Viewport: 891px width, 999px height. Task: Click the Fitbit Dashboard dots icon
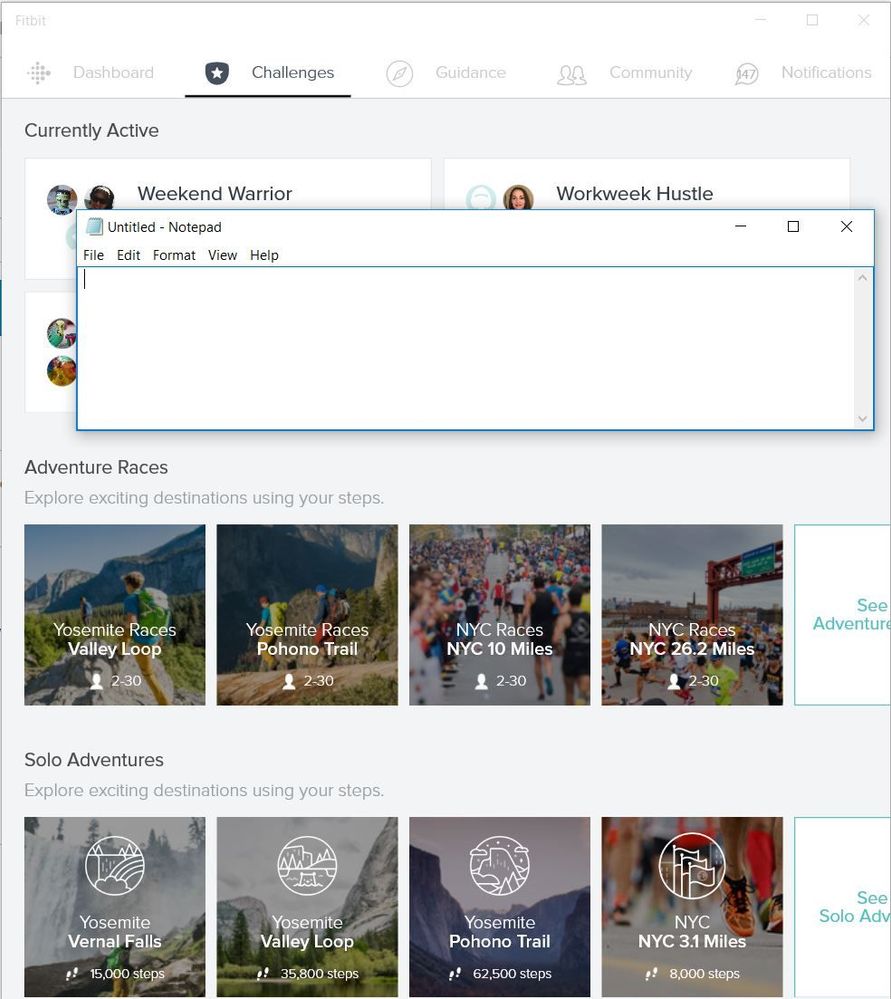[x=39, y=73]
